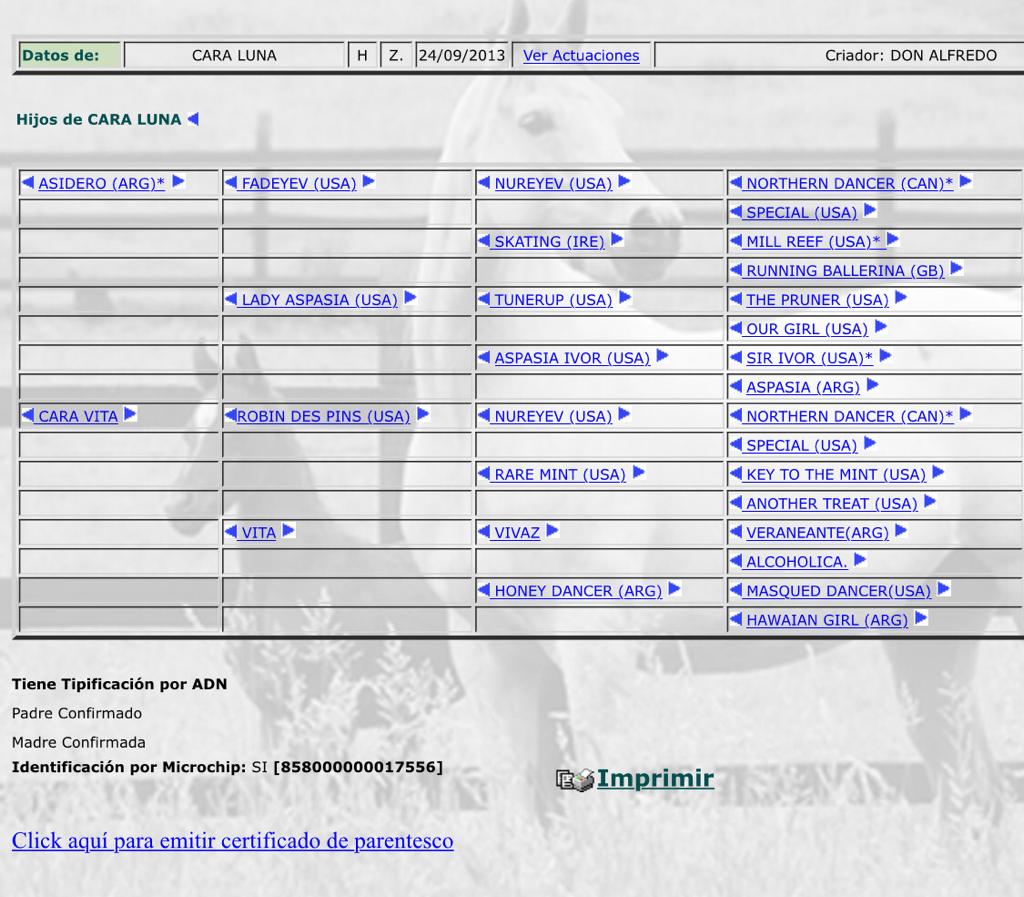Open the Ver Actuaciones link
This screenshot has width=1024, height=897.
(581, 56)
